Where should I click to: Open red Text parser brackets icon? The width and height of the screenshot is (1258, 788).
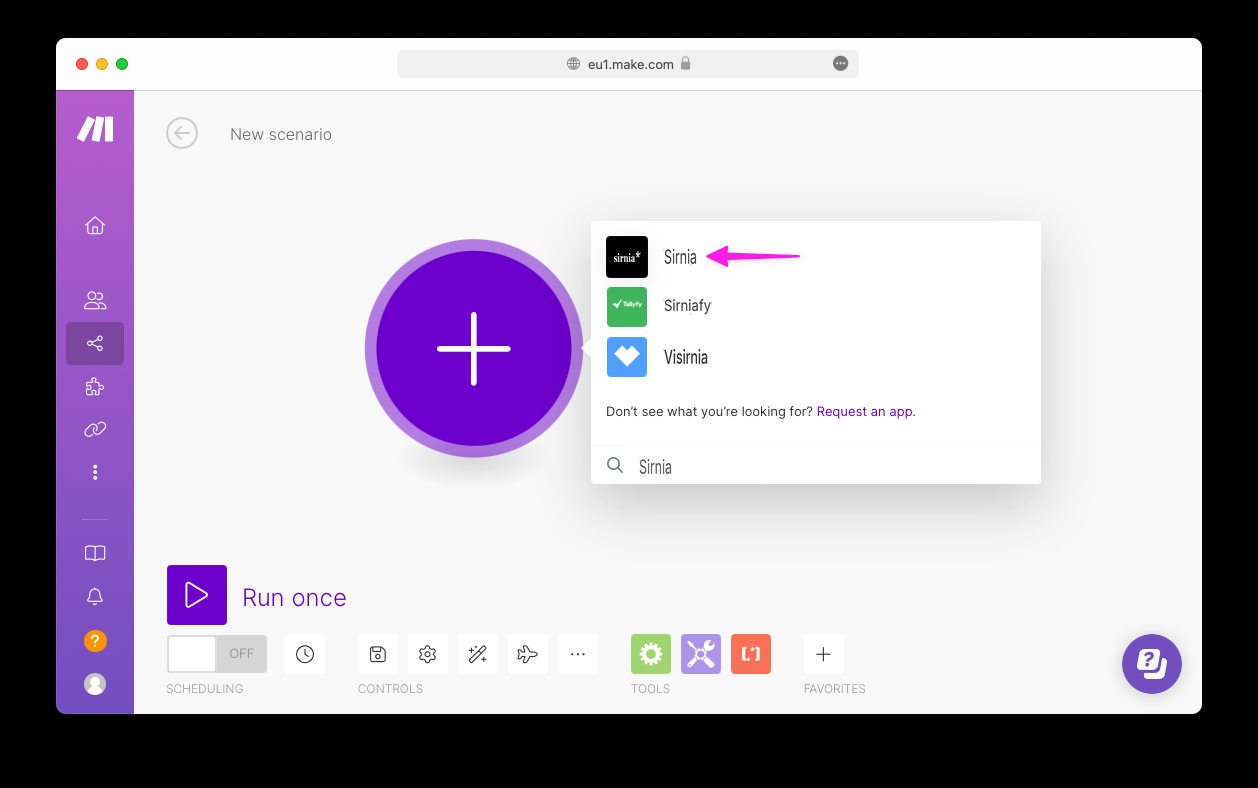tap(751, 654)
